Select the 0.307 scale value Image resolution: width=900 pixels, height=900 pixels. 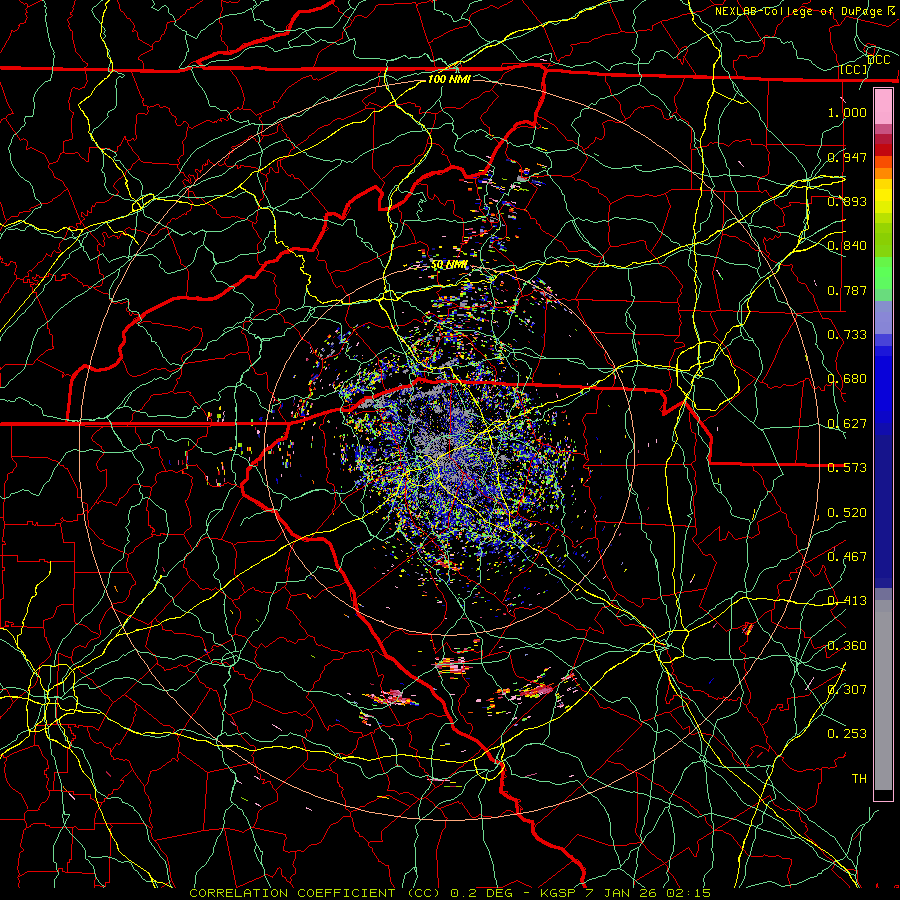pos(847,690)
